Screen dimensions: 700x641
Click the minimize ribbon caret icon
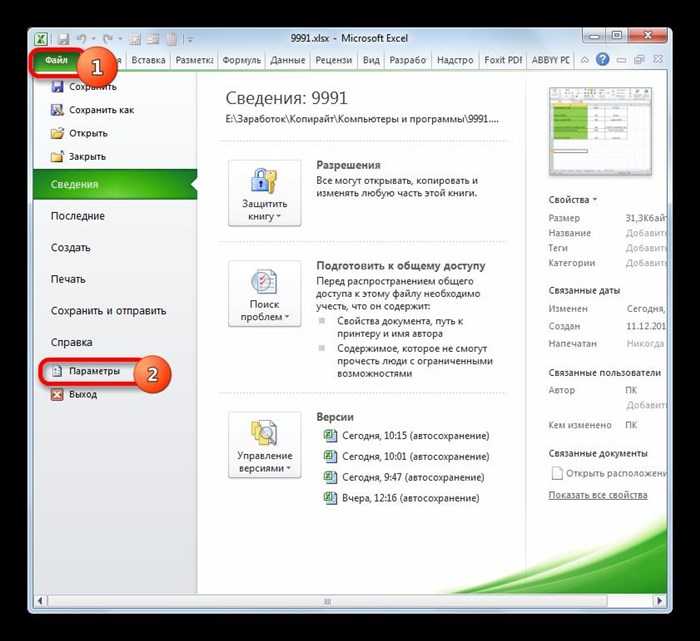(584, 60)
